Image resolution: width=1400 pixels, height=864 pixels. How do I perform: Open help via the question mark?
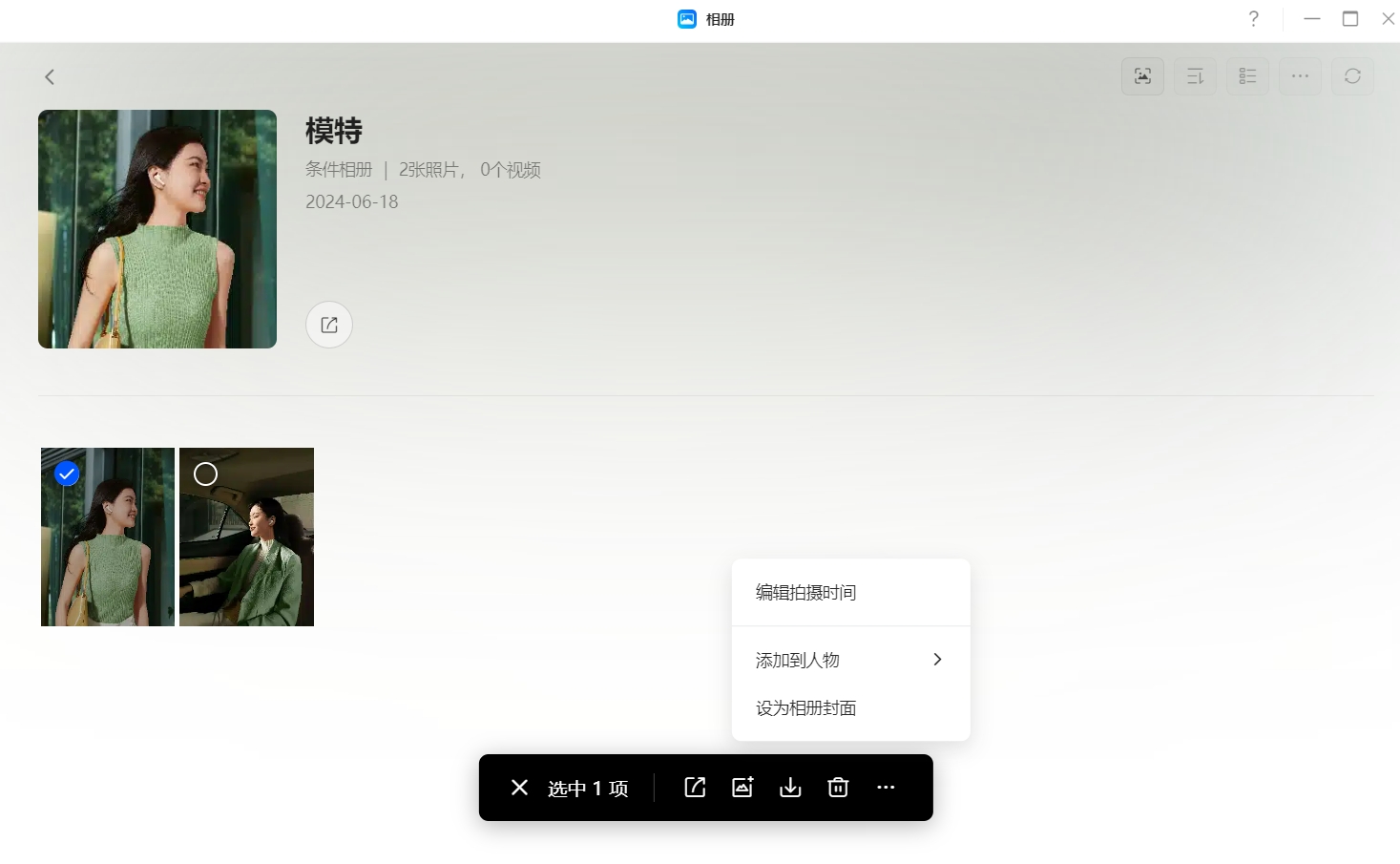(x=1253, y=19)
